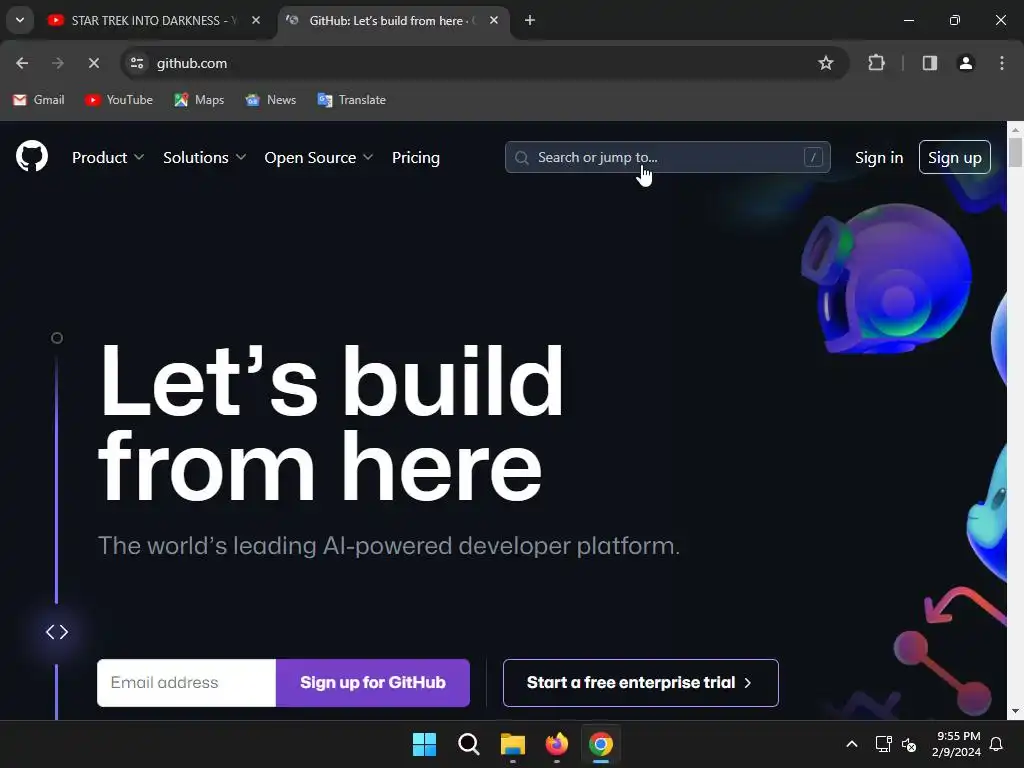The height and width of the screenshot is (768, 1024).
Task: View site information icon in address bar
Action: 137,63
